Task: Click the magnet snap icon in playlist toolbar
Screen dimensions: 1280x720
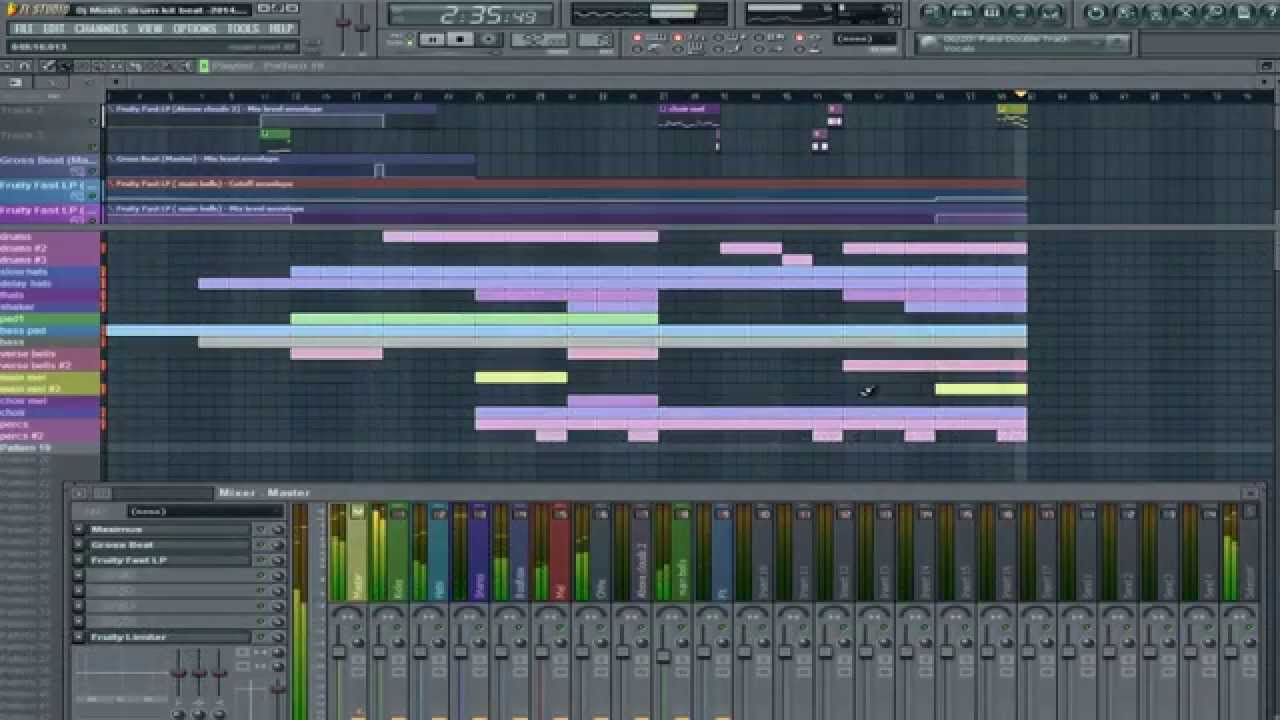Action: 25,66
